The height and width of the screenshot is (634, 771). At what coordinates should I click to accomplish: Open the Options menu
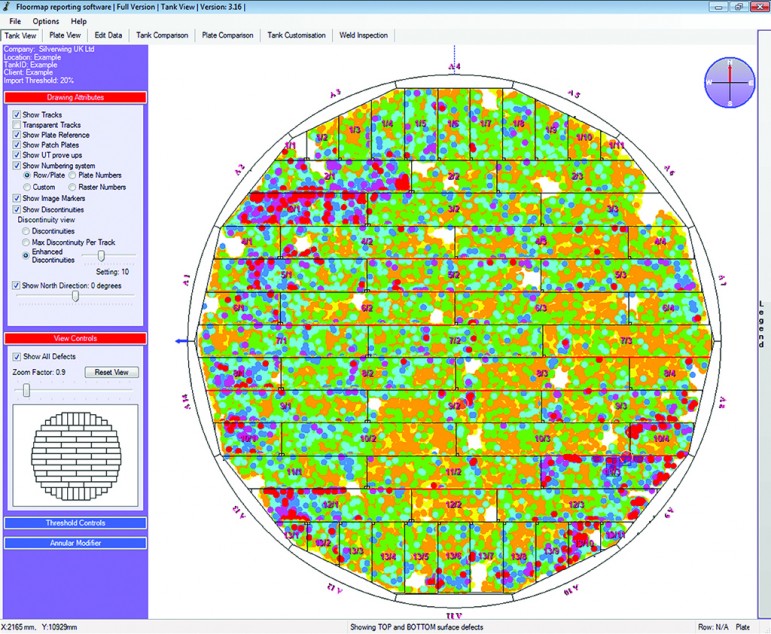(45, 21)
